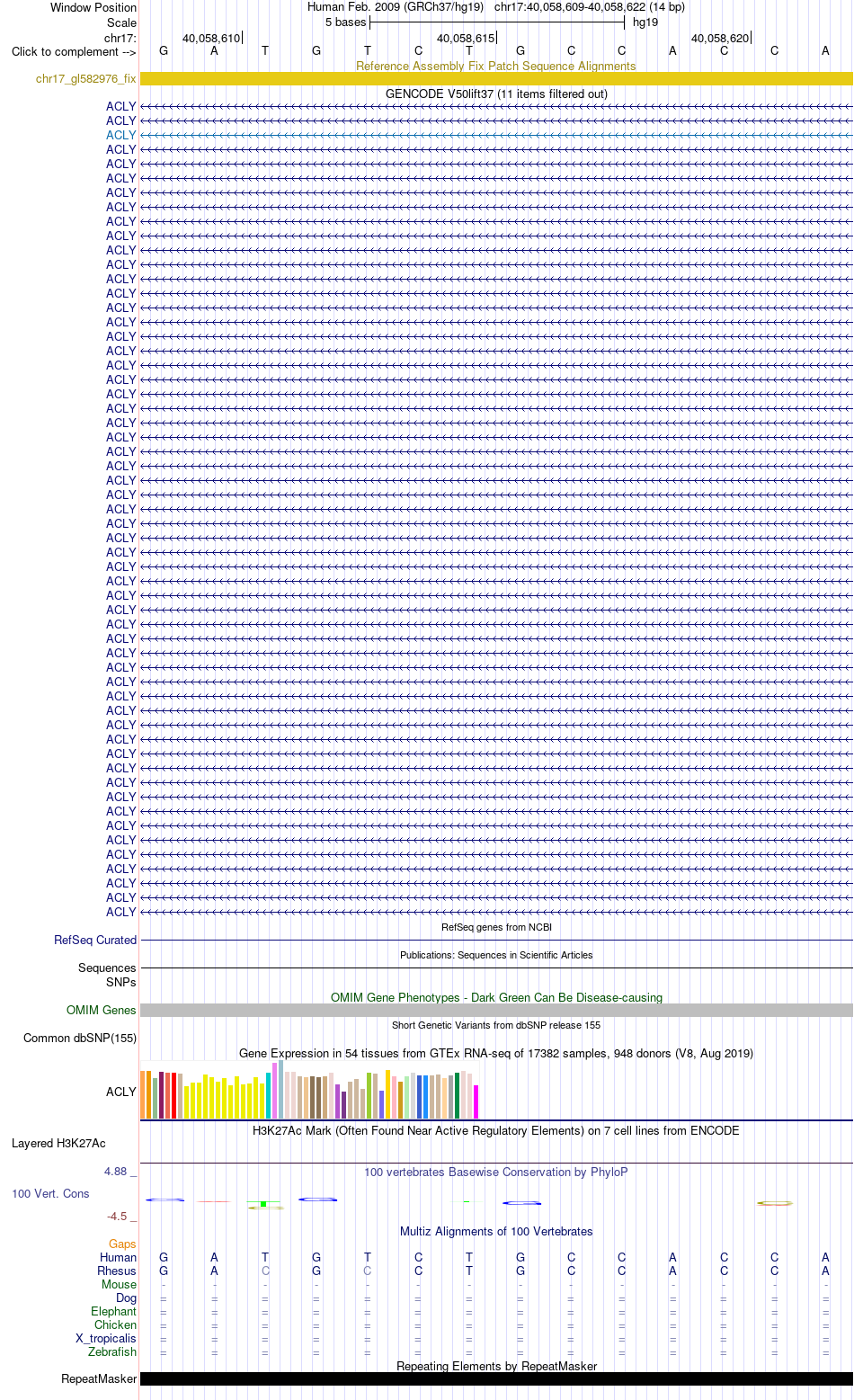This screenshot has width=854, height=1400.
Task: Click the 40,058,620 position marker
Action: [x=720, y=38]
